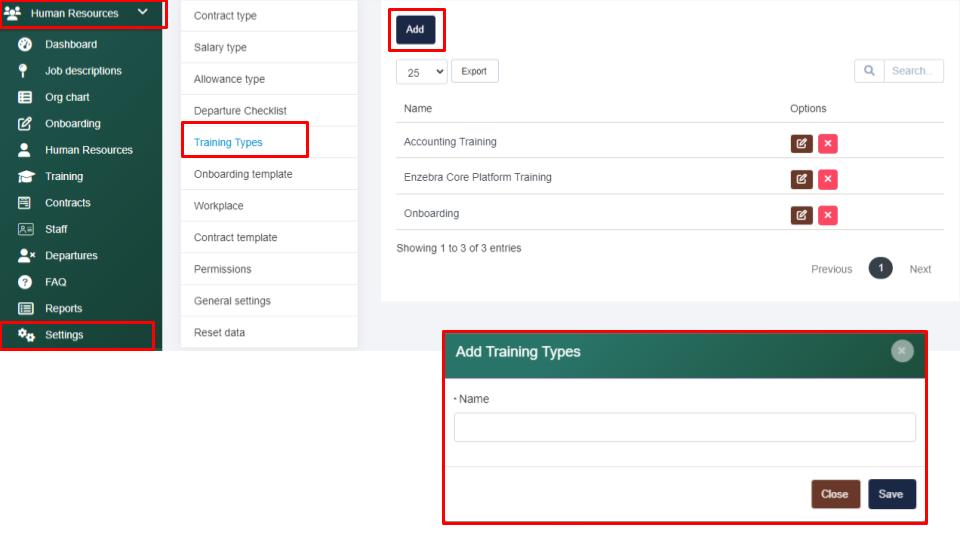This screenshot has height=540, width=960.
Task: Open the Export options button
Action: (x=474, y=72)
